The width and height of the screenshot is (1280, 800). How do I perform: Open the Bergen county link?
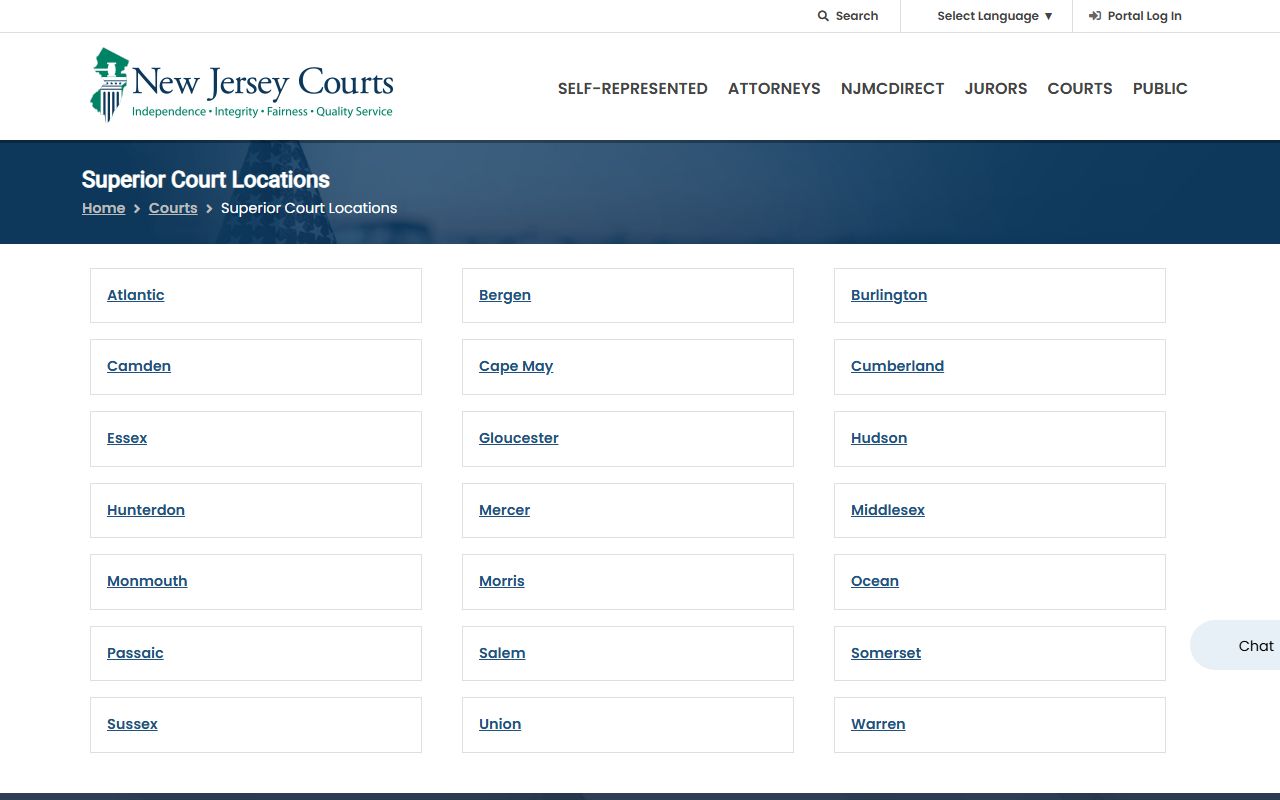[505, 295]
